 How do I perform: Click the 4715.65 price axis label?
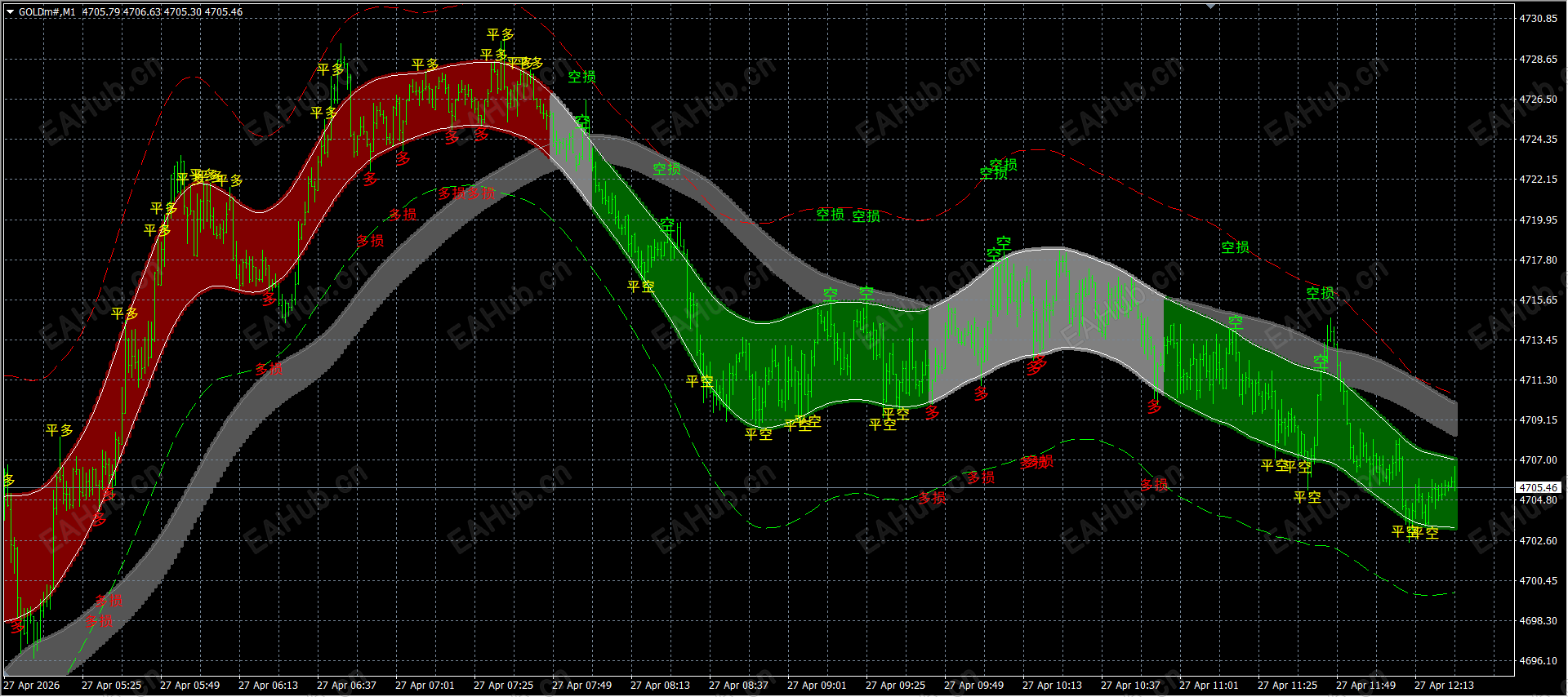click(1538, 300)
